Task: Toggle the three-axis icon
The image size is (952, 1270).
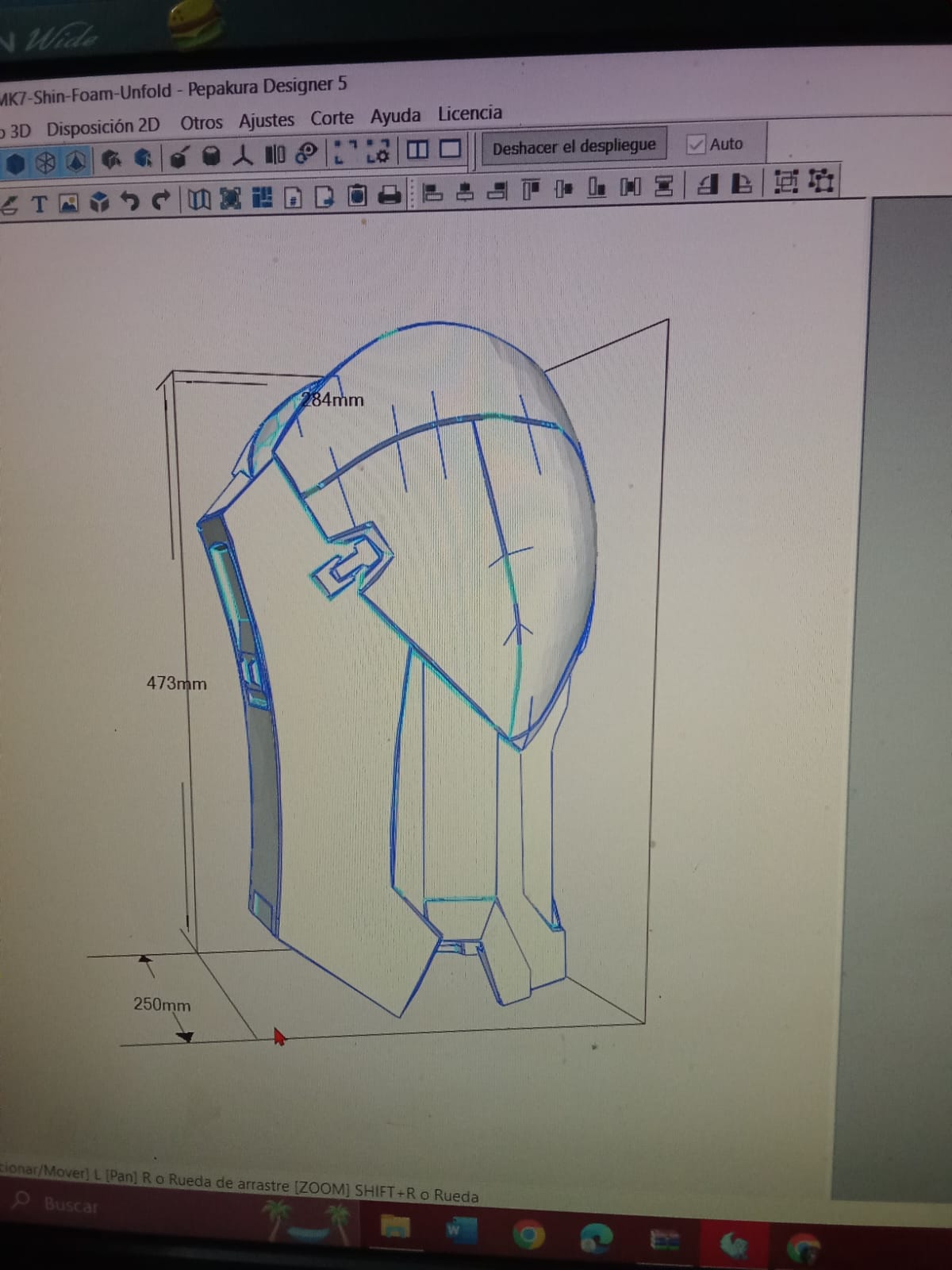Action: tap(243, 155)
